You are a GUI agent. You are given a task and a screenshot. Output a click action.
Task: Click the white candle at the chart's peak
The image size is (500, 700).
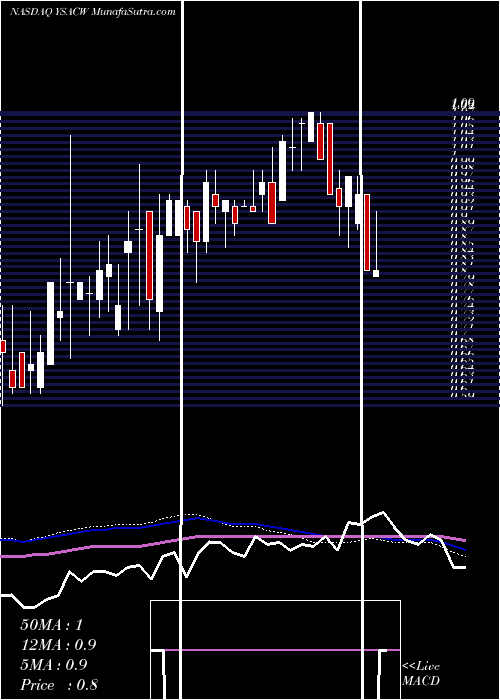click(311, 127)
